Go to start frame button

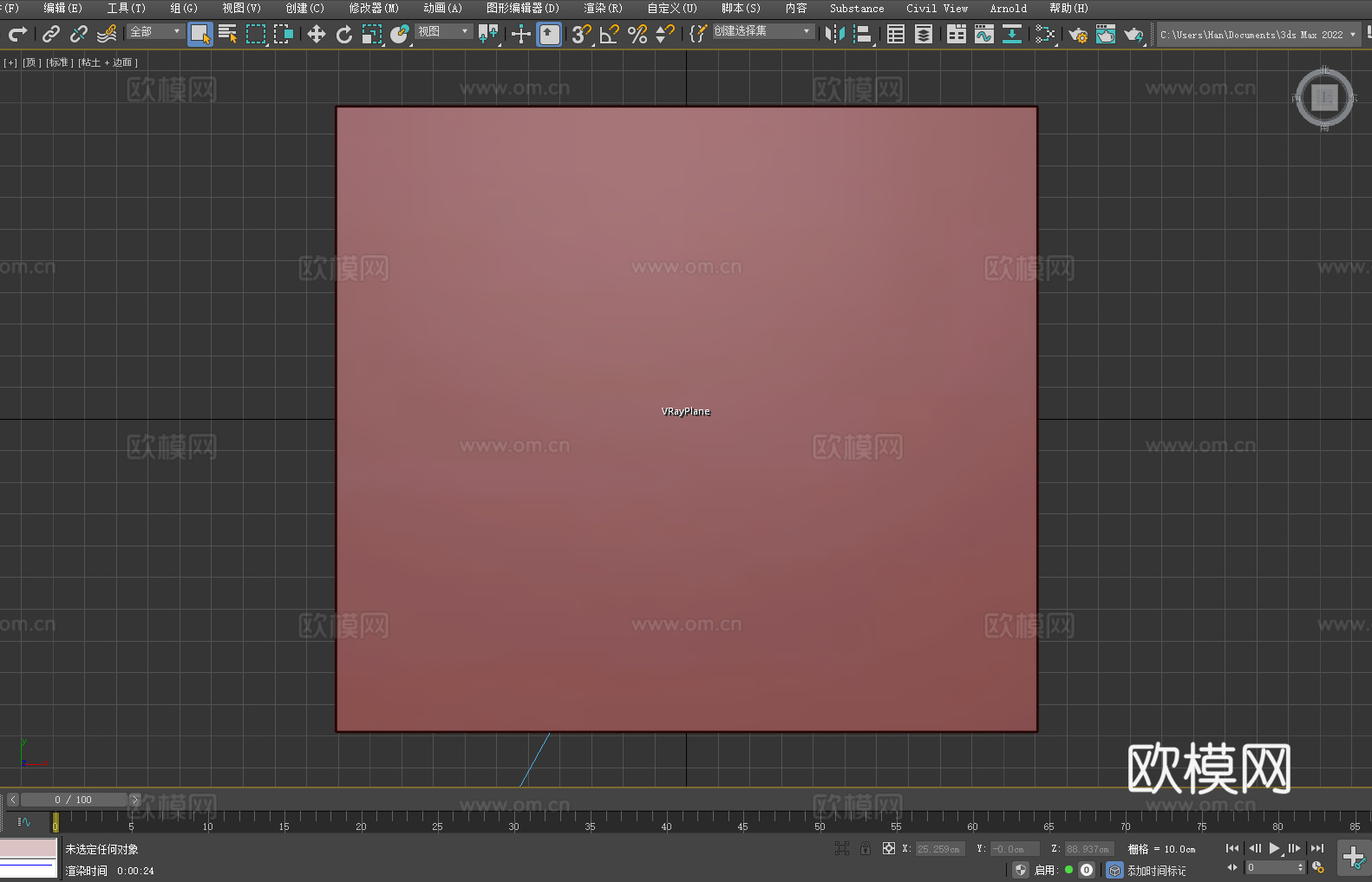[1232, 848]
